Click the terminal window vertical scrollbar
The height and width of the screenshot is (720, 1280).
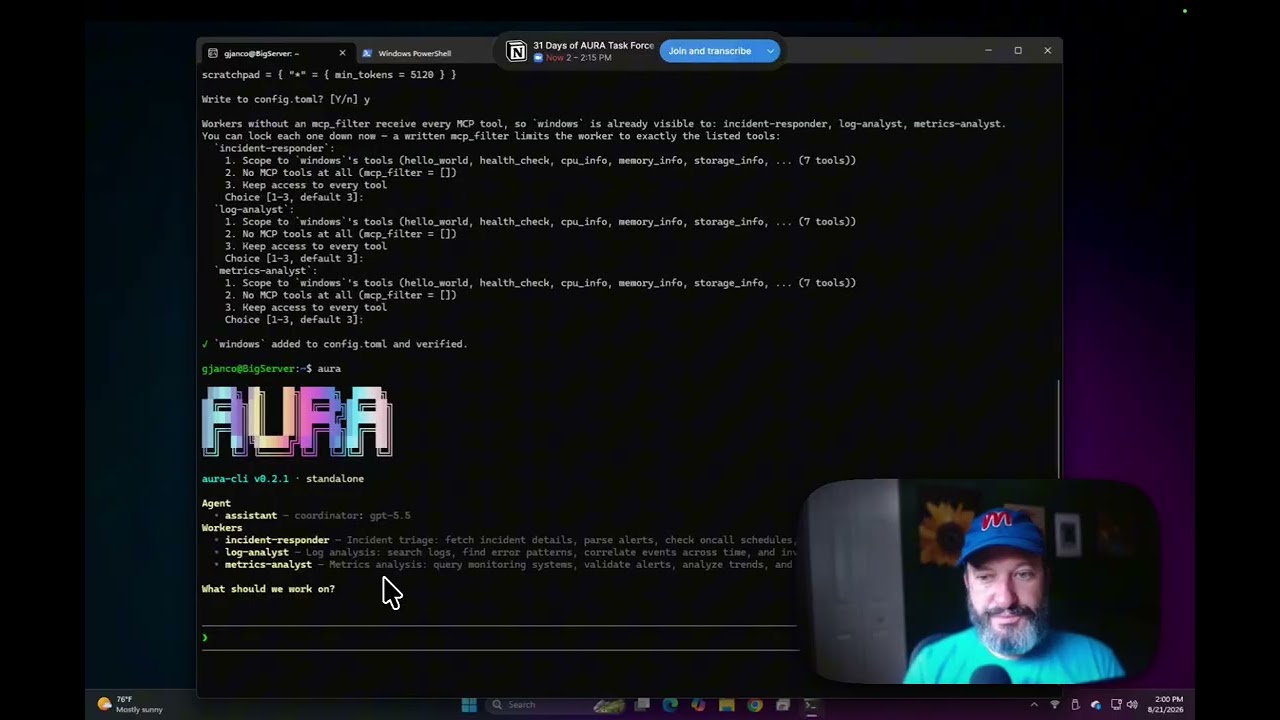point(1058,429)
